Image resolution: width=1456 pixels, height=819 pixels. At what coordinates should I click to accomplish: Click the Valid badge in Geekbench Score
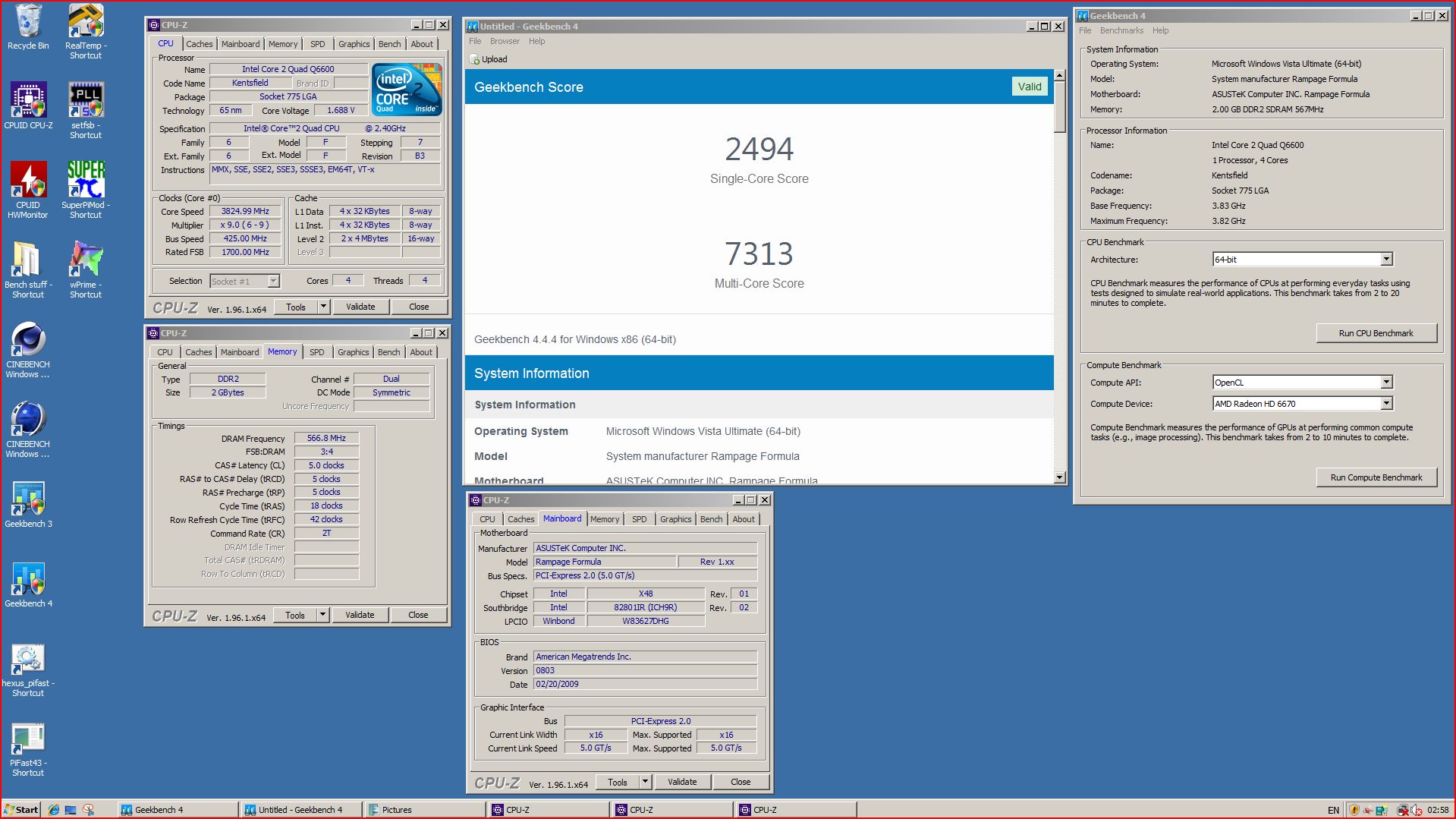1029,87
